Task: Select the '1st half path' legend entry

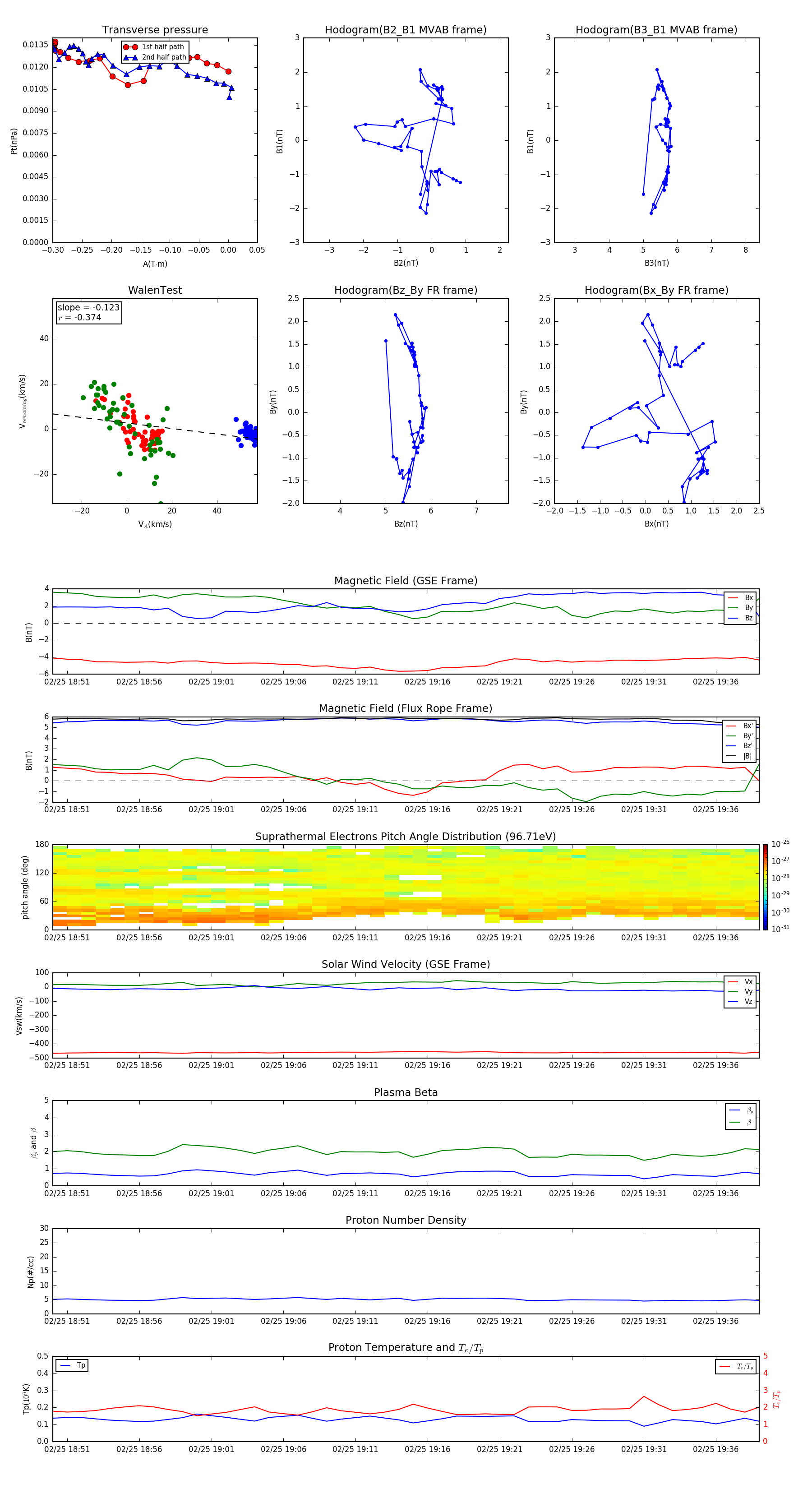Action: pyautogui.click(x=154, y=47)
